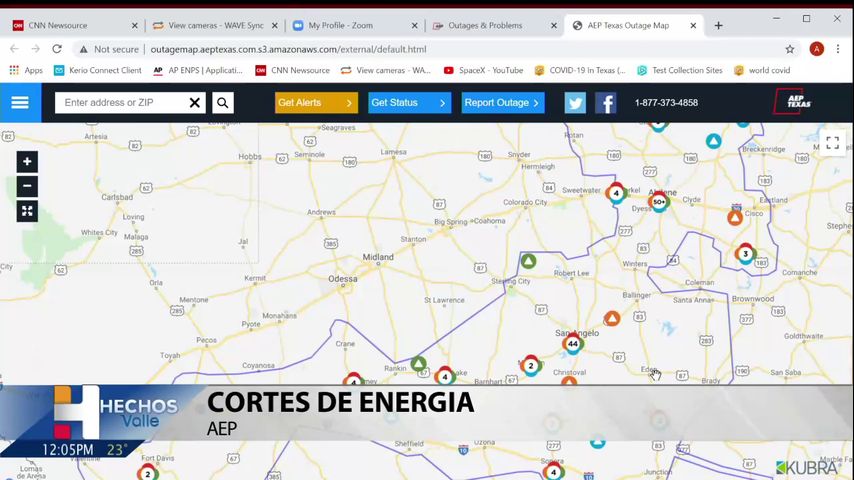This screenshot has width=854, height=480.
Task: Zoom out on the outage map
Action: pos(27,186)
